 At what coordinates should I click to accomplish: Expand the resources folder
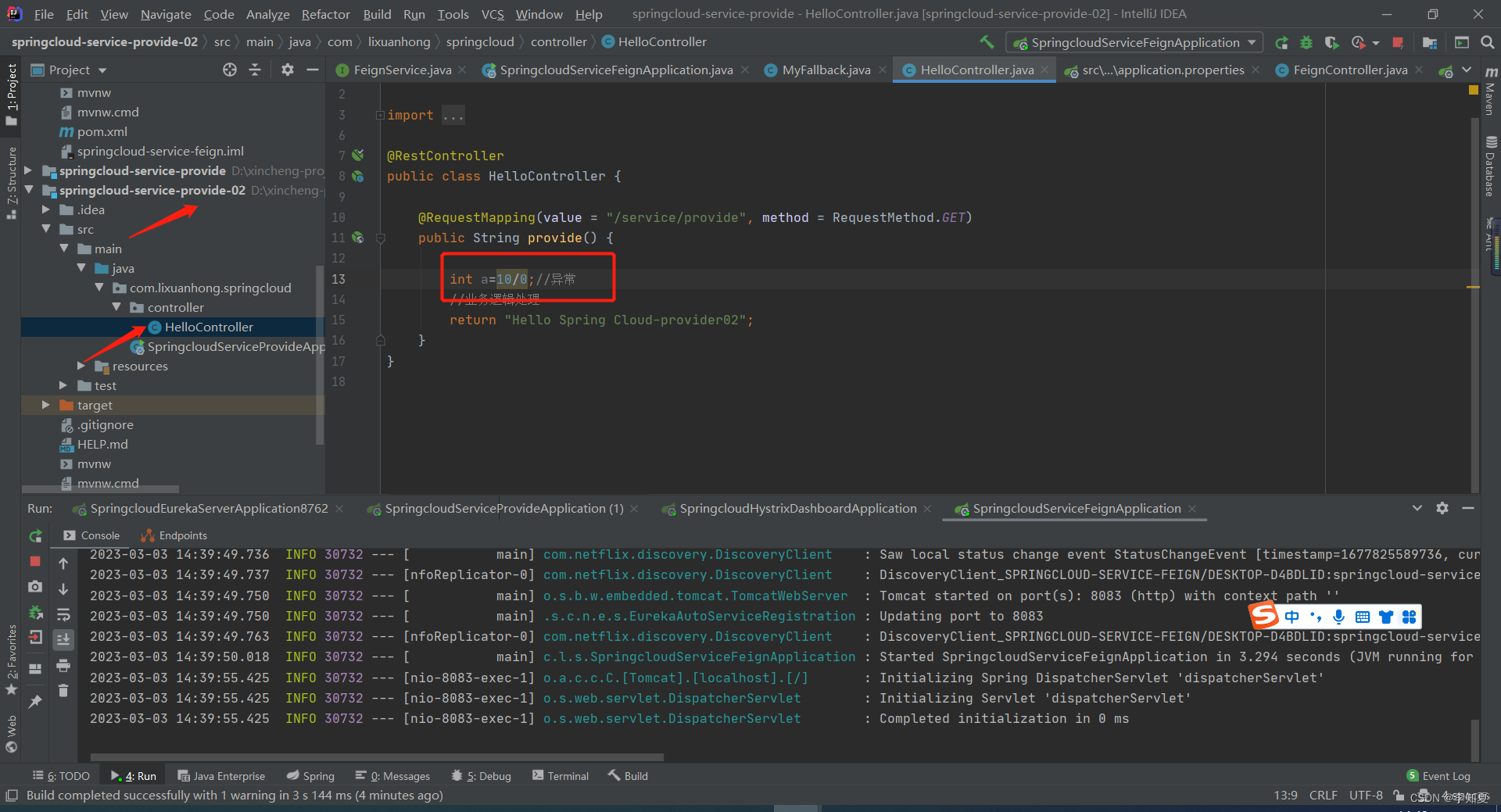(x=81, y=366)
